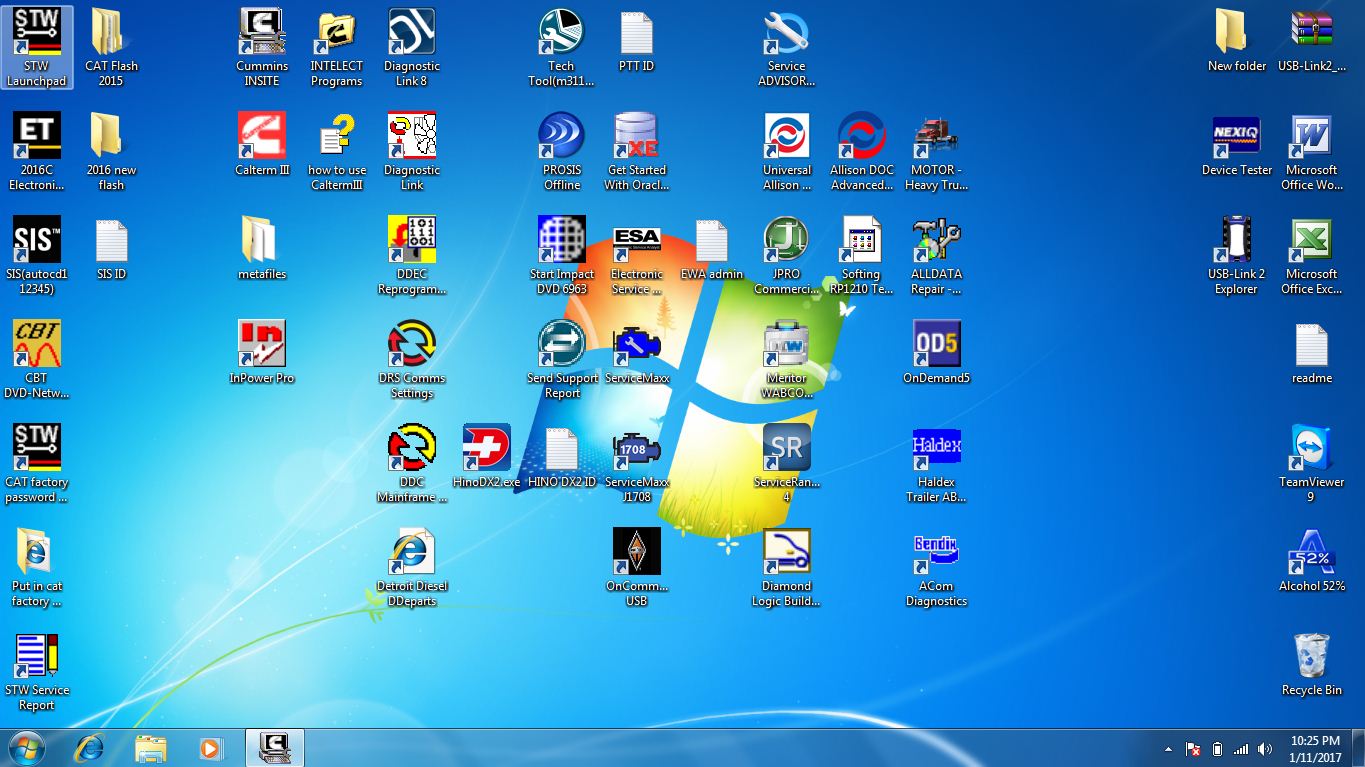The image size is (1365, 767).
Task: Launch 2016C Electronic Technician icon
Action: 37,151
